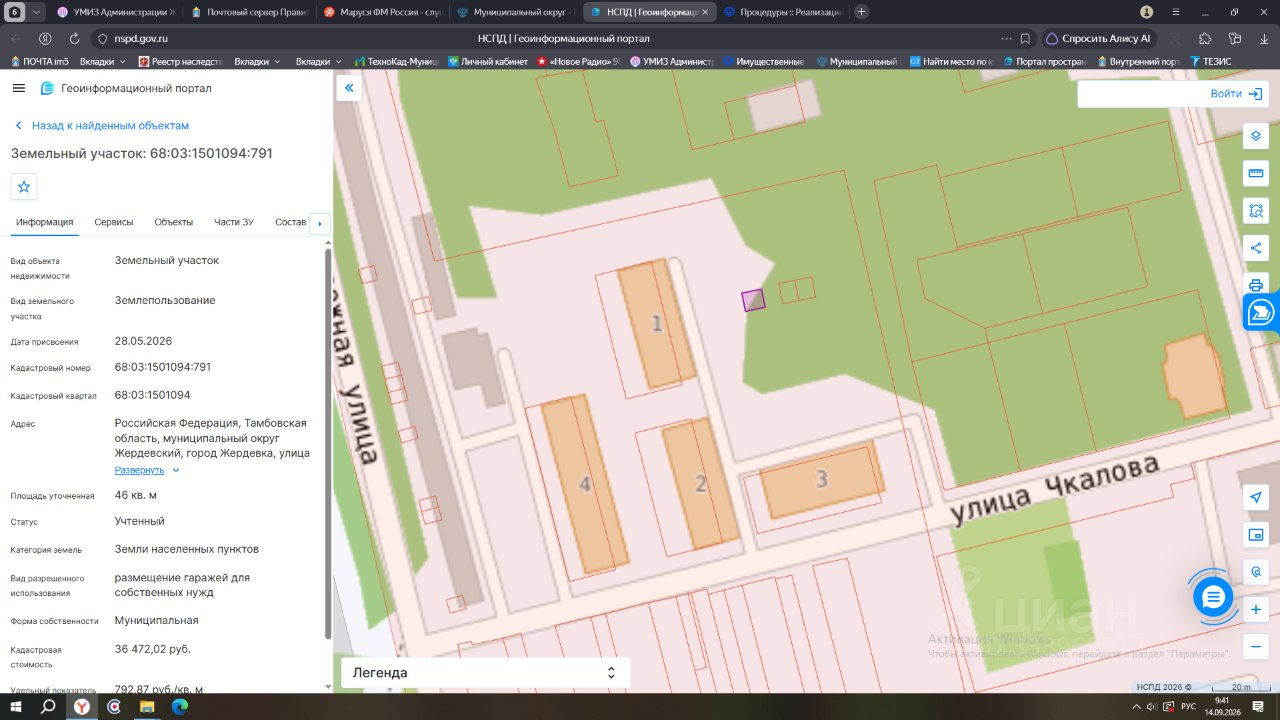
Task: Expand the Легенда panel
Action: (486, 673)
